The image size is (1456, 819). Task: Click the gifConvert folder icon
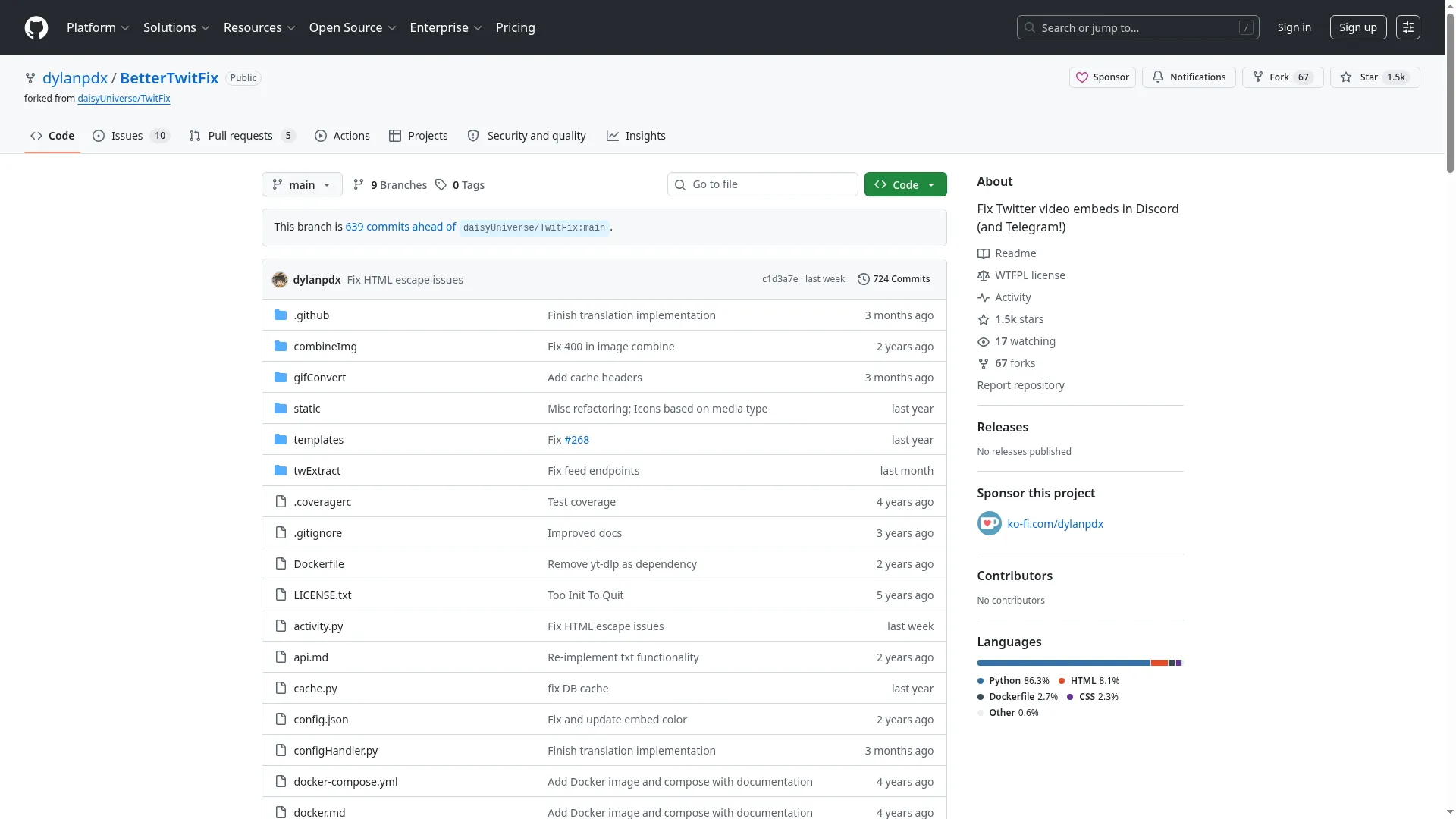(281, 378)
